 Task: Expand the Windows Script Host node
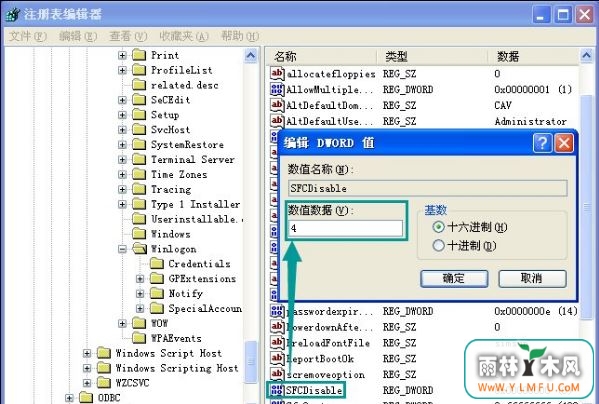pos(87,353)
